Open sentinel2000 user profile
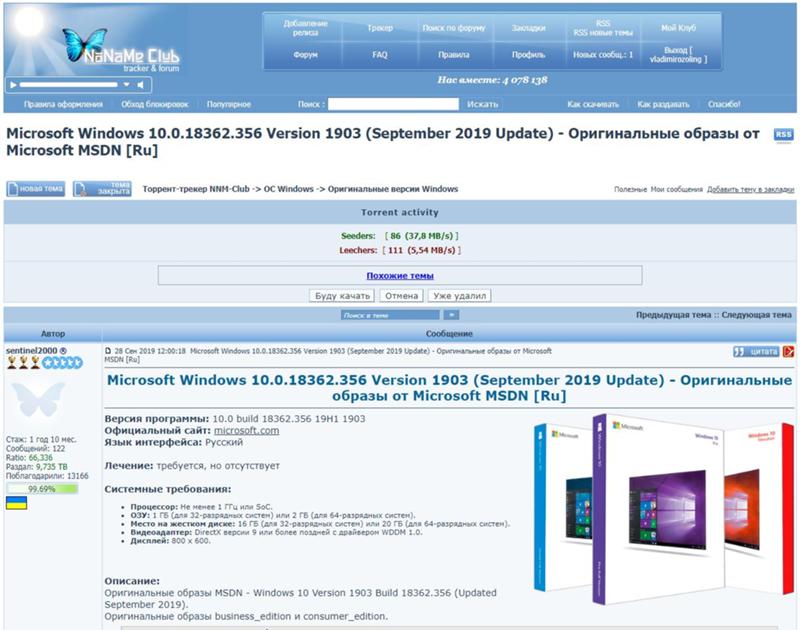Screen dimensions: 800x630 (x=32, y=350)
